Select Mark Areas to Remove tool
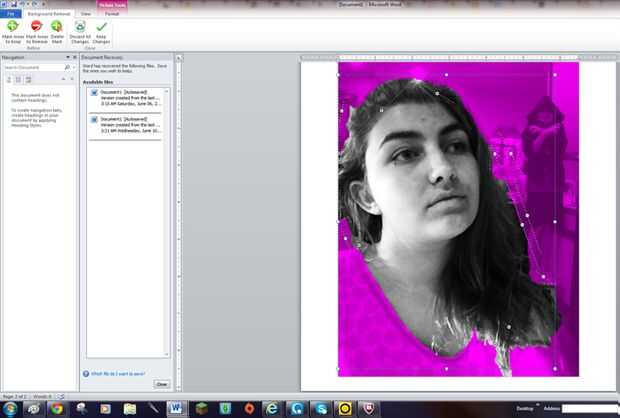 [37, 32]
